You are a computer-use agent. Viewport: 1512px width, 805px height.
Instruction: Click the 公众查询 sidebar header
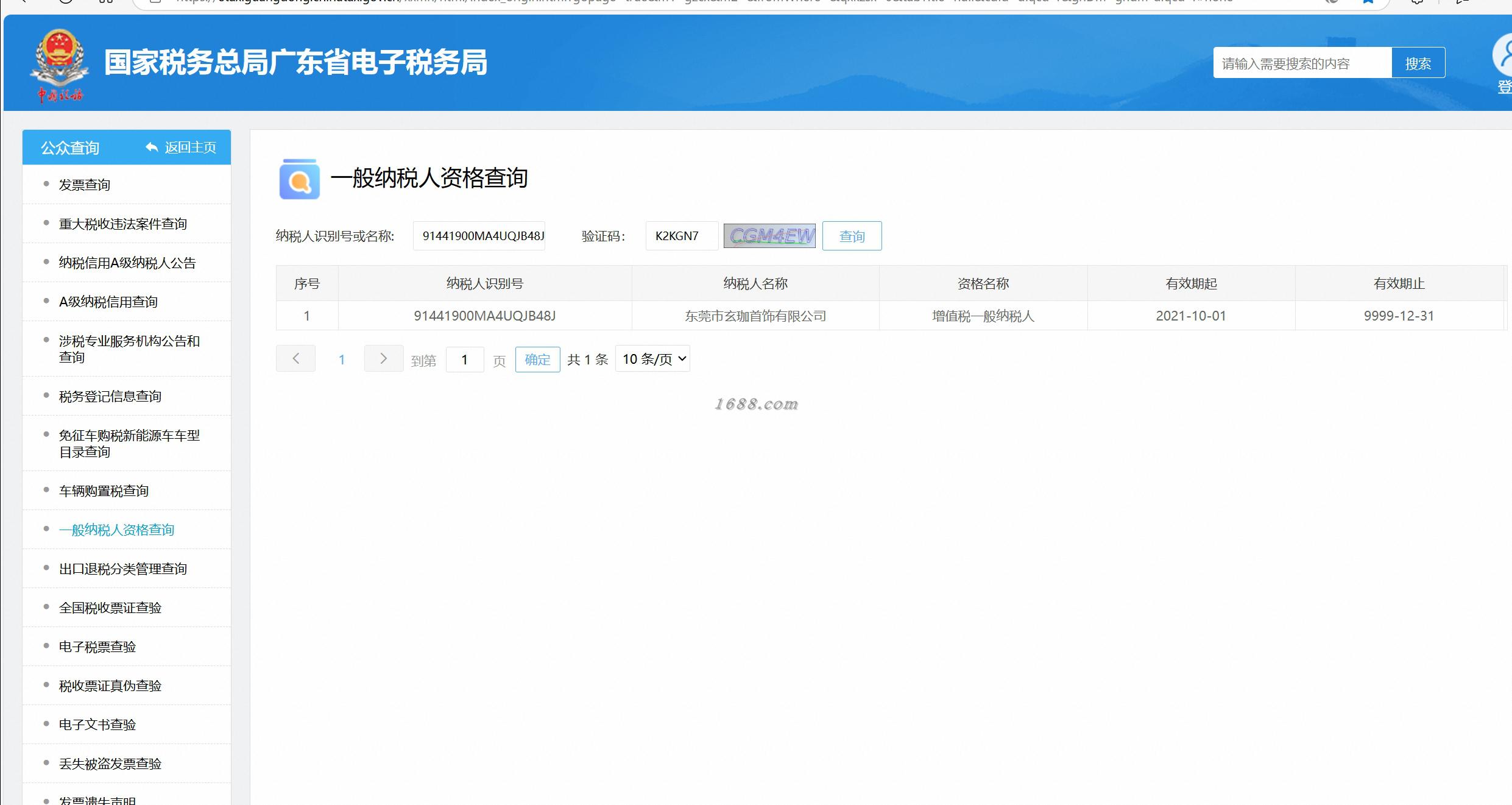point(69,147)
